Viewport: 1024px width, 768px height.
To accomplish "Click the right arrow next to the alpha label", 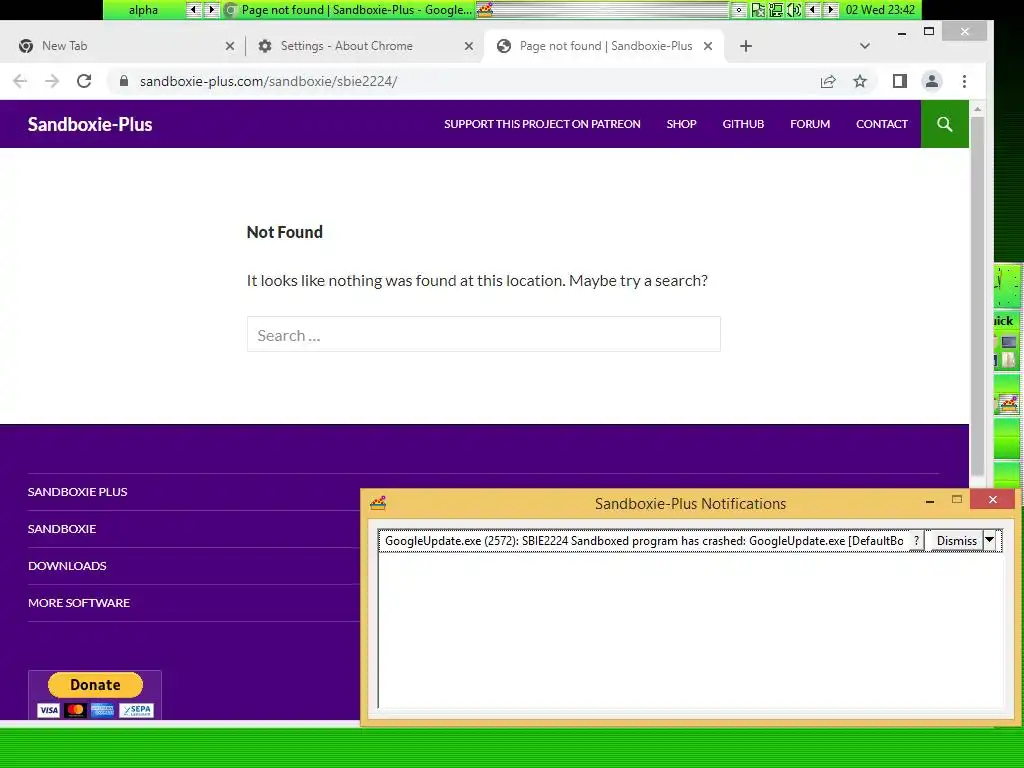I will click(x=211, y=9).
